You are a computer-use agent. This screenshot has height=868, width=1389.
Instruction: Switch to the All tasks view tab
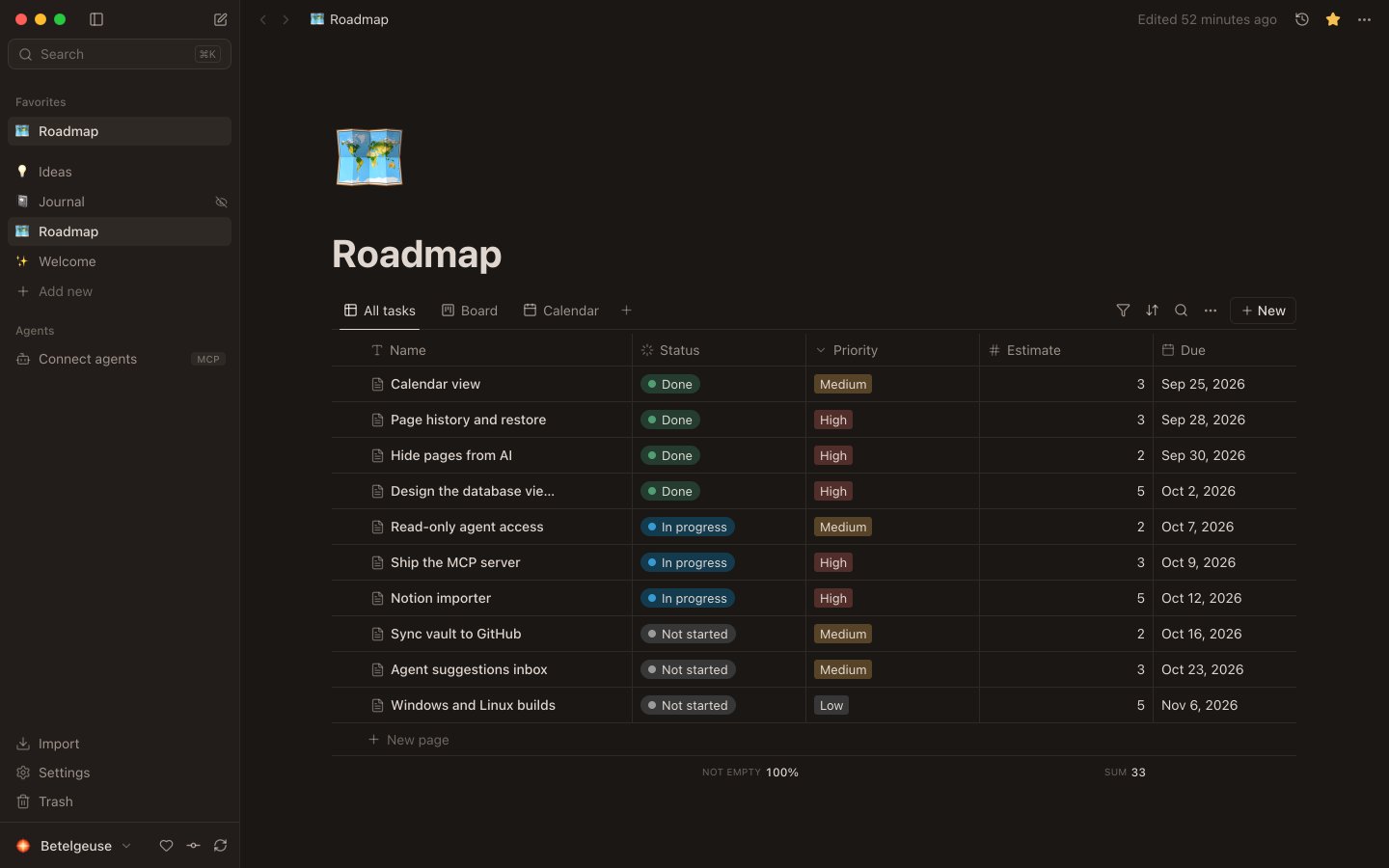click(380, 311)
